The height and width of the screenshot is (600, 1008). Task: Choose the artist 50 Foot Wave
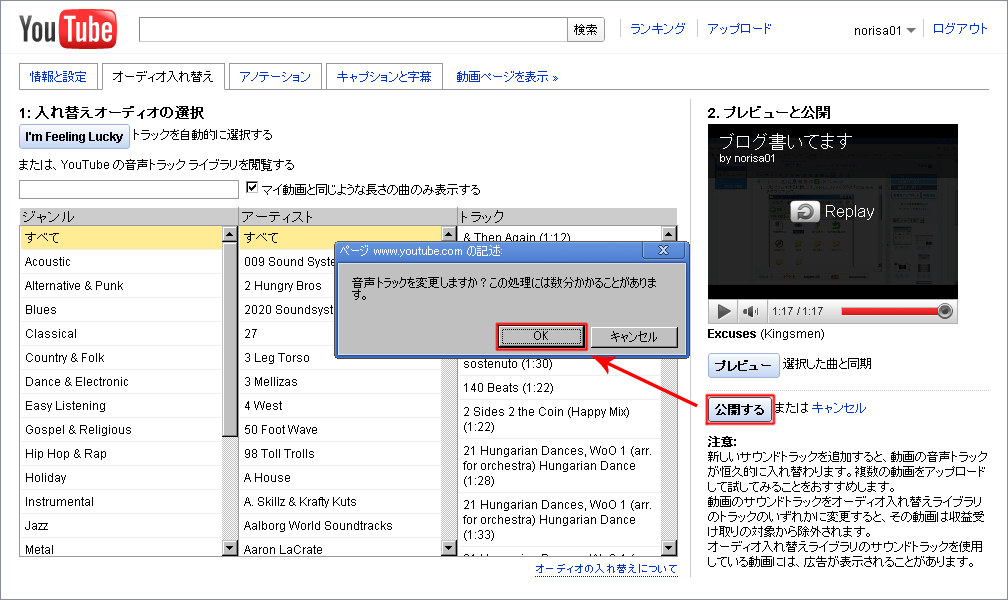341,430
